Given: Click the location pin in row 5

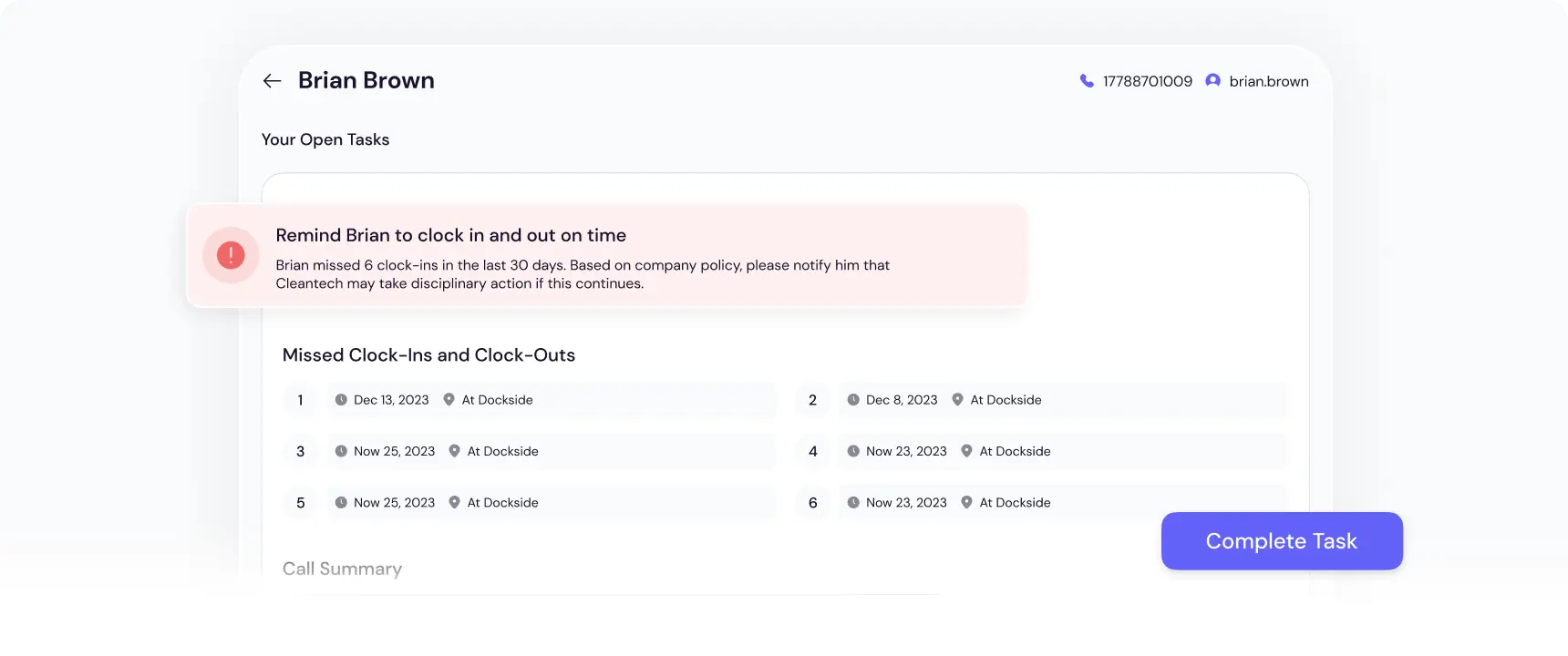Looking at the screenshot, I should coord(454,502).
